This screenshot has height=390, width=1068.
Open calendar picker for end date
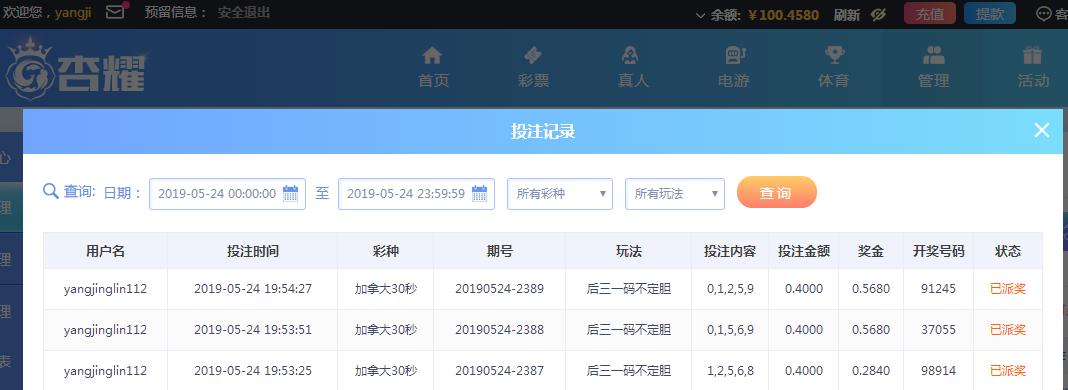pos(480,193)
